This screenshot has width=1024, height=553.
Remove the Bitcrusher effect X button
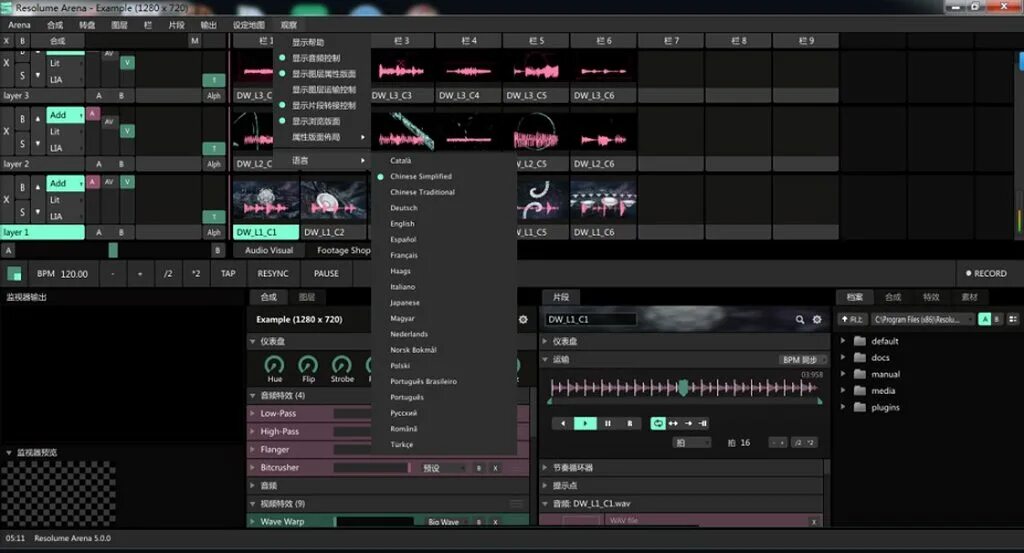click(x=496, y=468)
